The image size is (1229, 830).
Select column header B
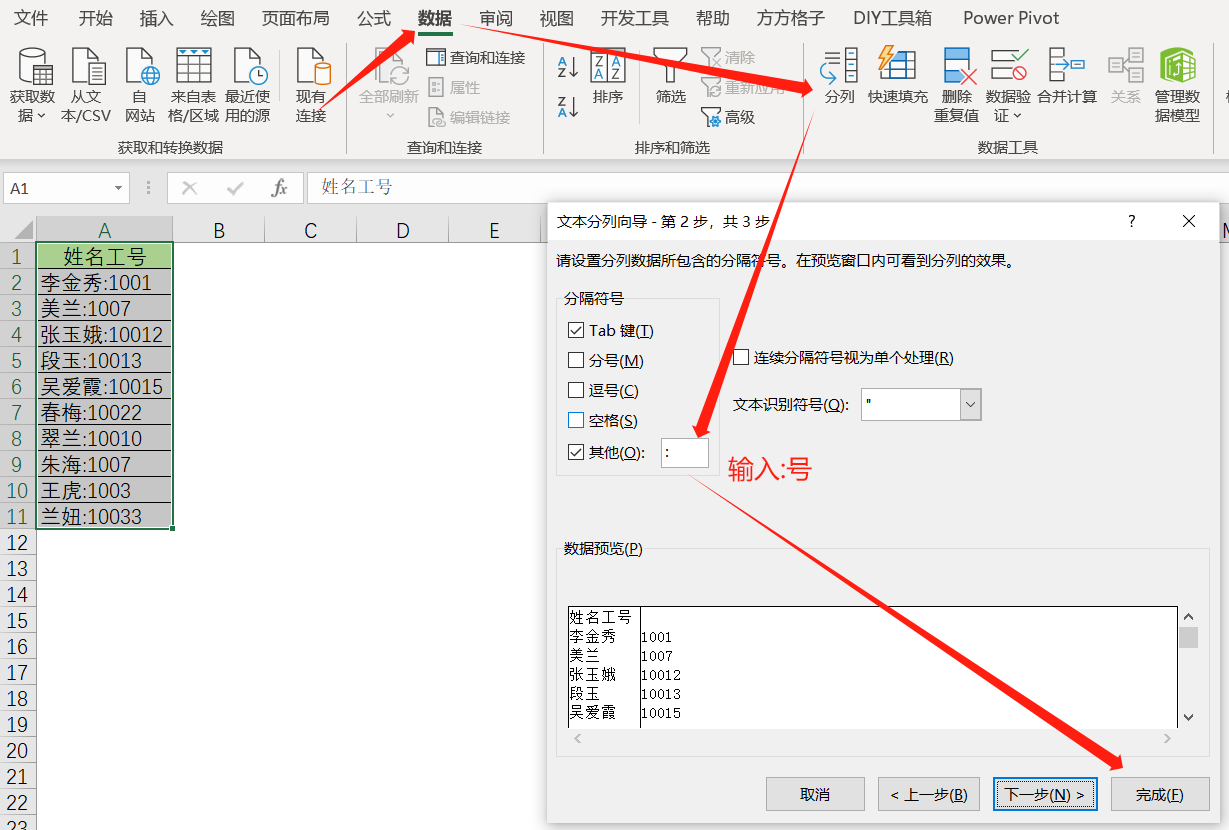(218, 230)
